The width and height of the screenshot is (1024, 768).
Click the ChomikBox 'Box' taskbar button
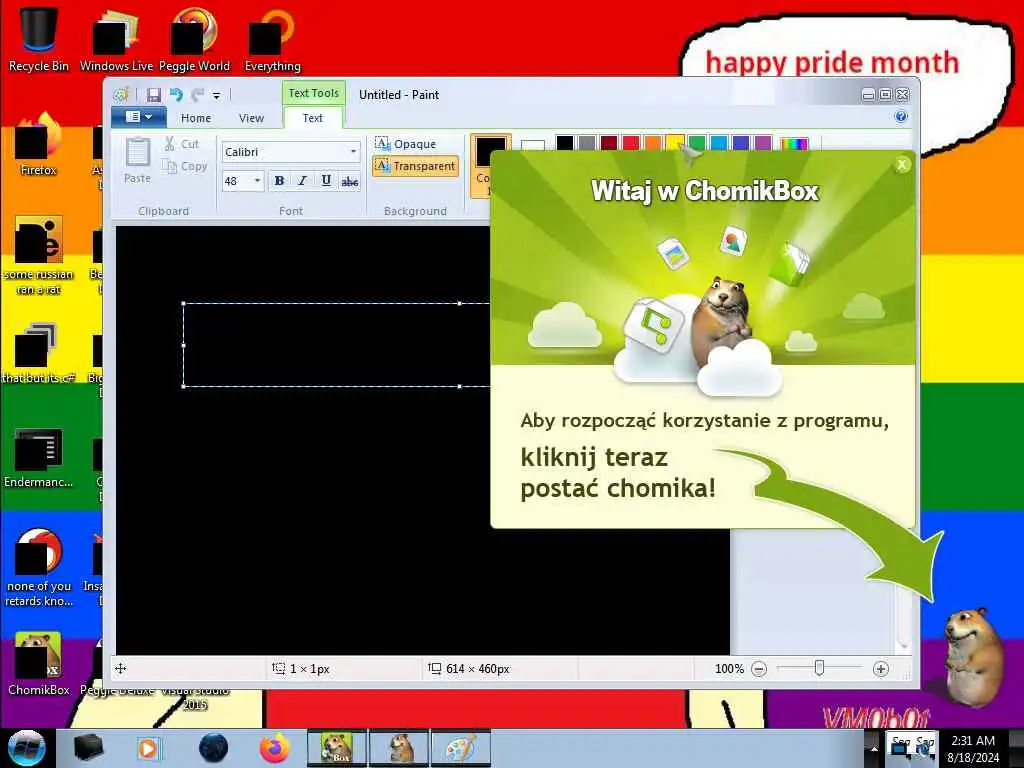pyautogui.click(x=336, y=748)
